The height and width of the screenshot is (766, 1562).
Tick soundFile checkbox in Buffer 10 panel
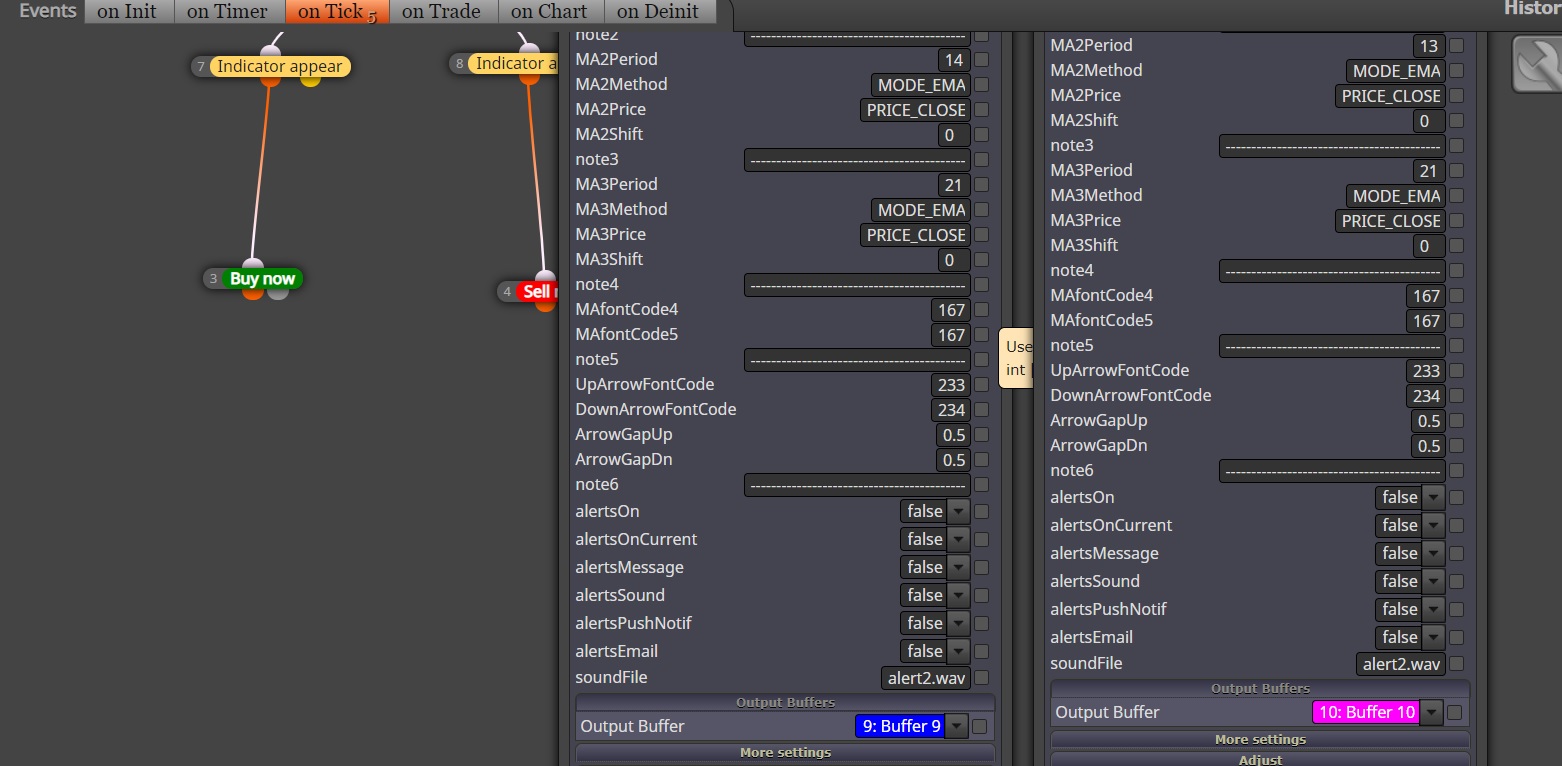coord(1456,664)
